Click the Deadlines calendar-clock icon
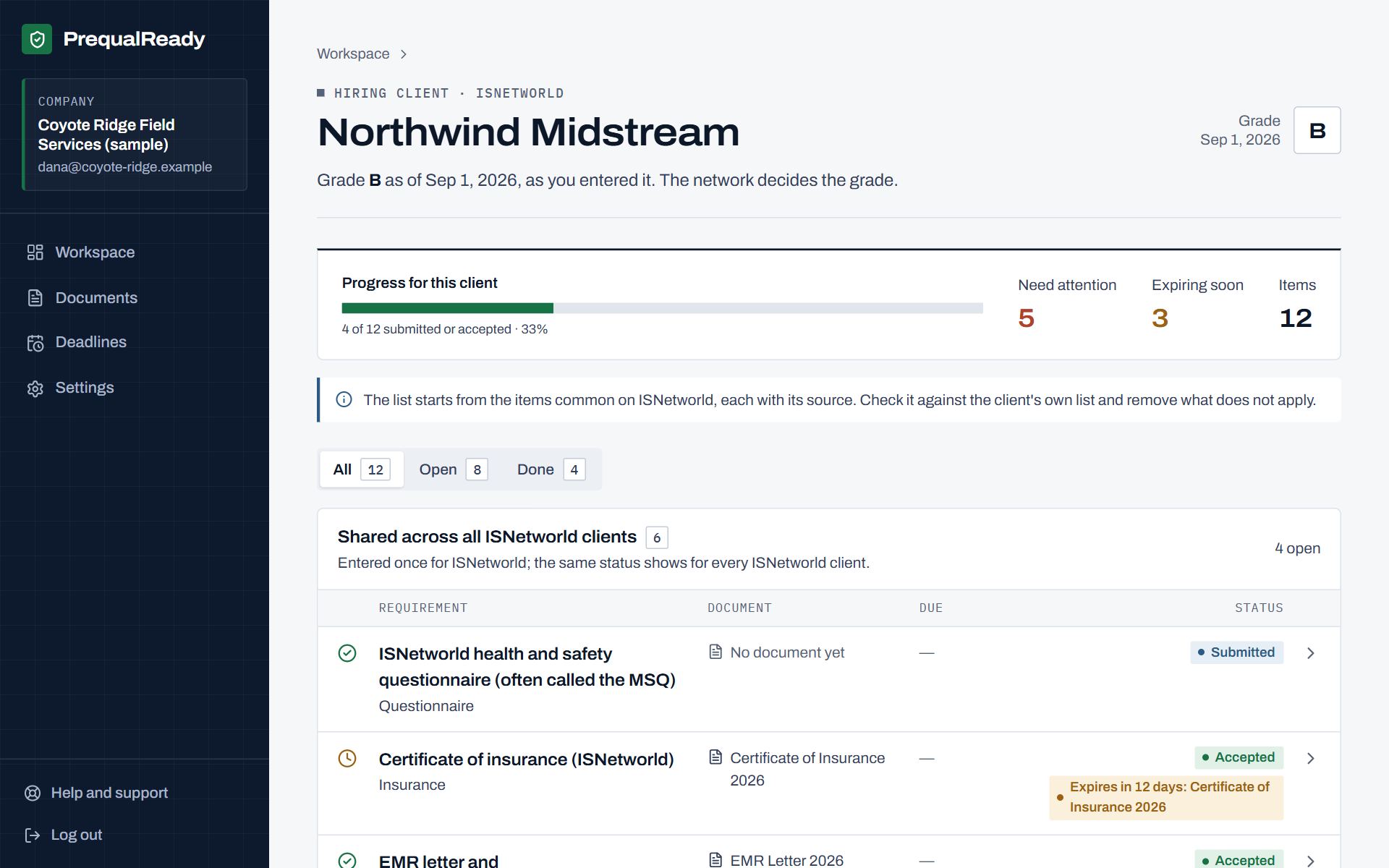The height and width of the screenshot is (868, 1389). pos(35,343)
